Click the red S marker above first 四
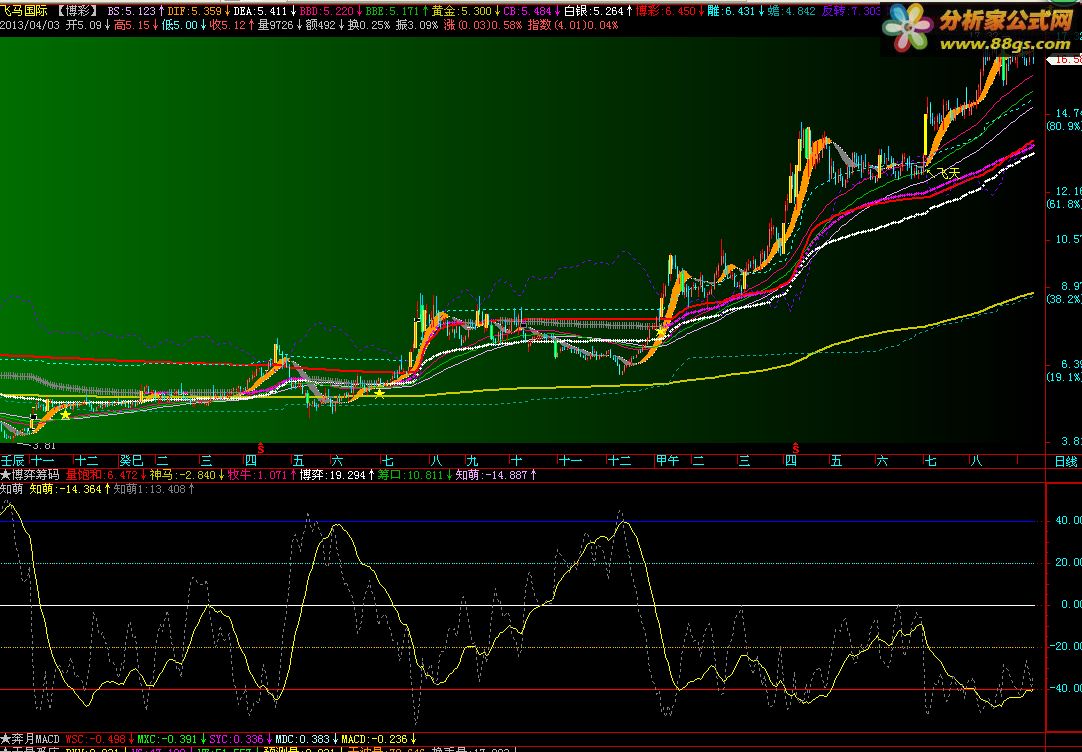The height and width of the screenshot is (752, 1082). [261, 448]
